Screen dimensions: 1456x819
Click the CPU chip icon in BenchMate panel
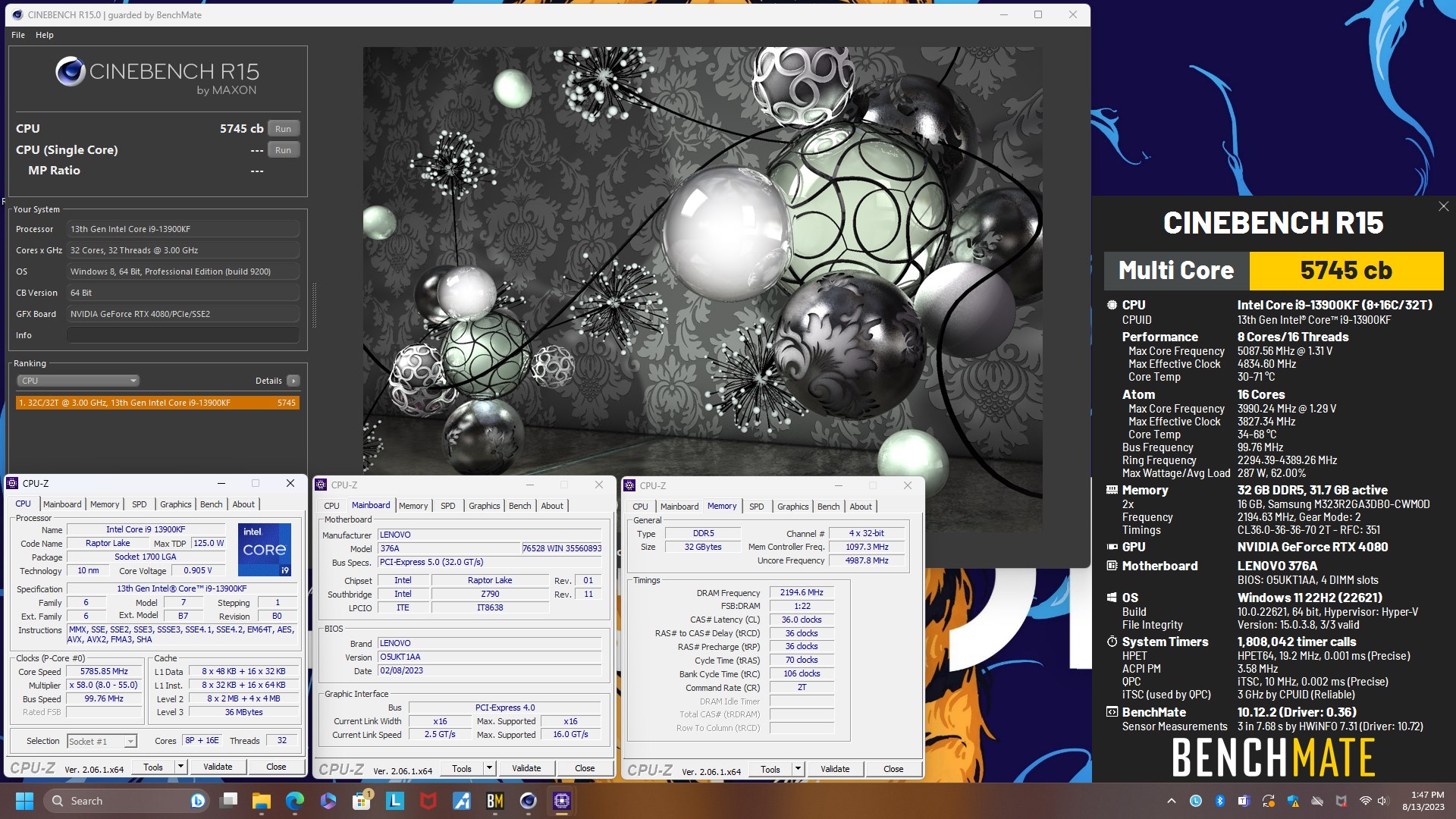(1112, 305)
